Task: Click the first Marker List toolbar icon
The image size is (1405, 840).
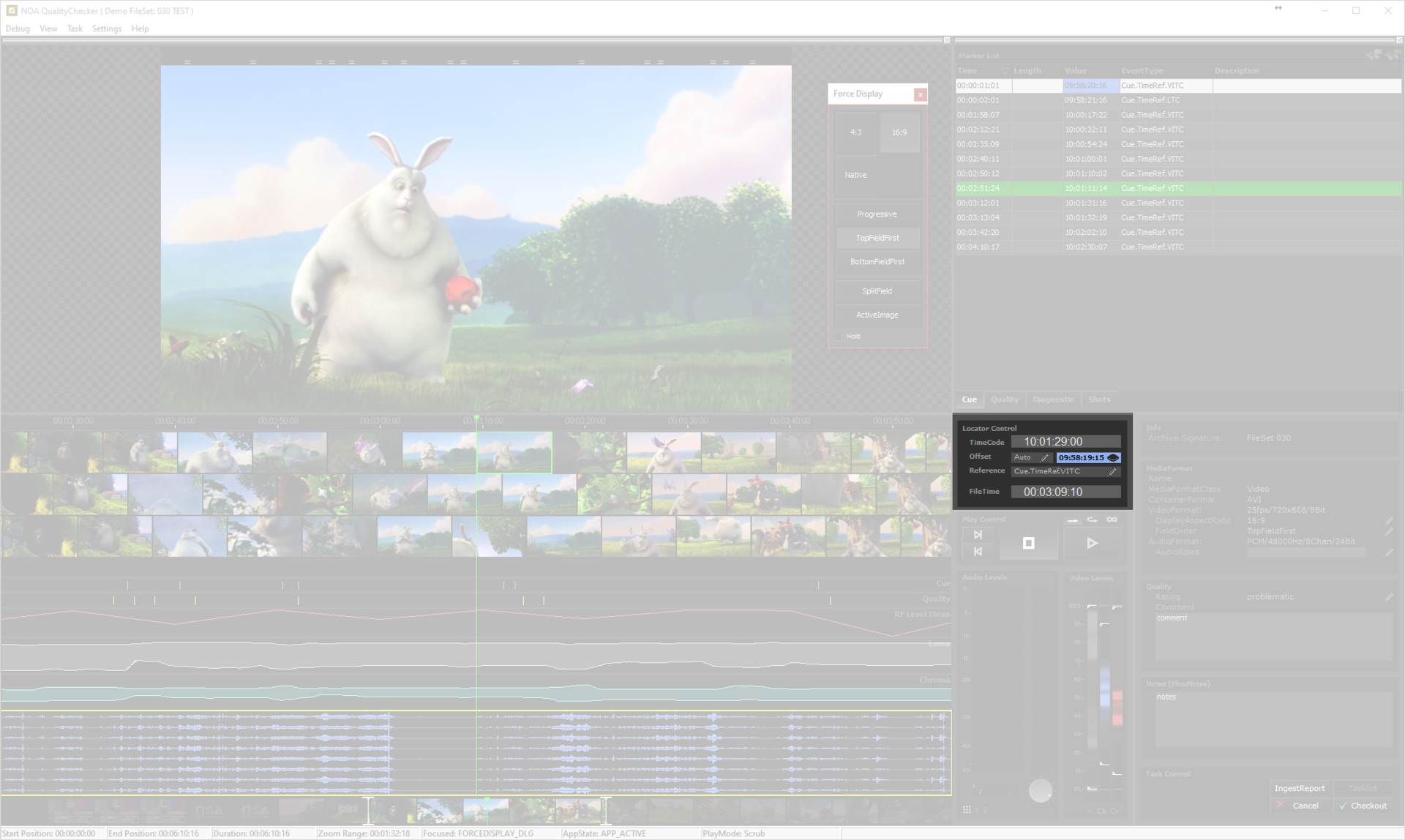Action: (x=1374, y=55)
